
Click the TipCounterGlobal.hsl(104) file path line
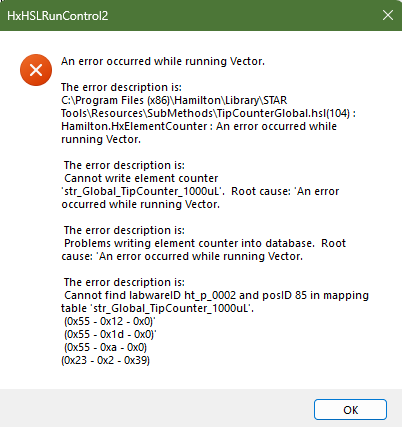[208, 113]
